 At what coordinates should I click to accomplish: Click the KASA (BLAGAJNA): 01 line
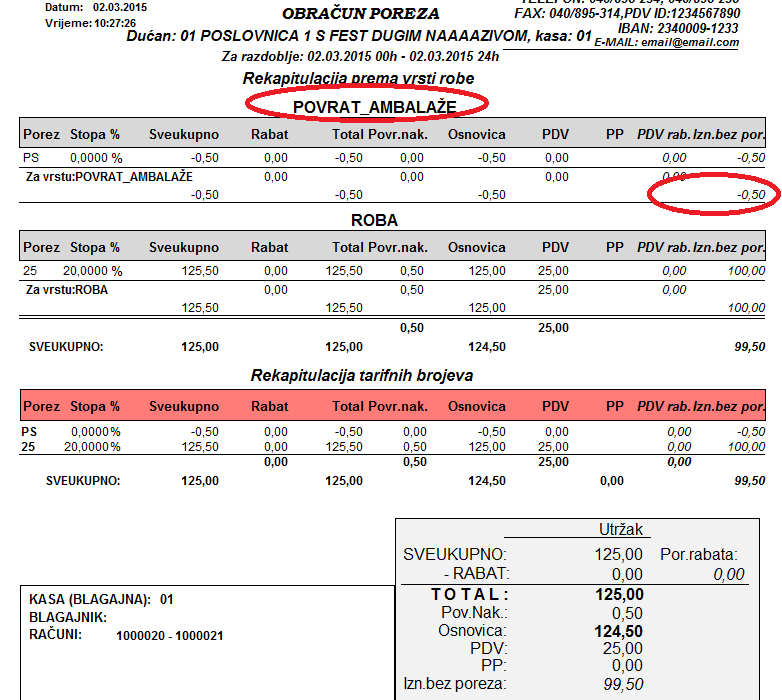tap(101, 599)
